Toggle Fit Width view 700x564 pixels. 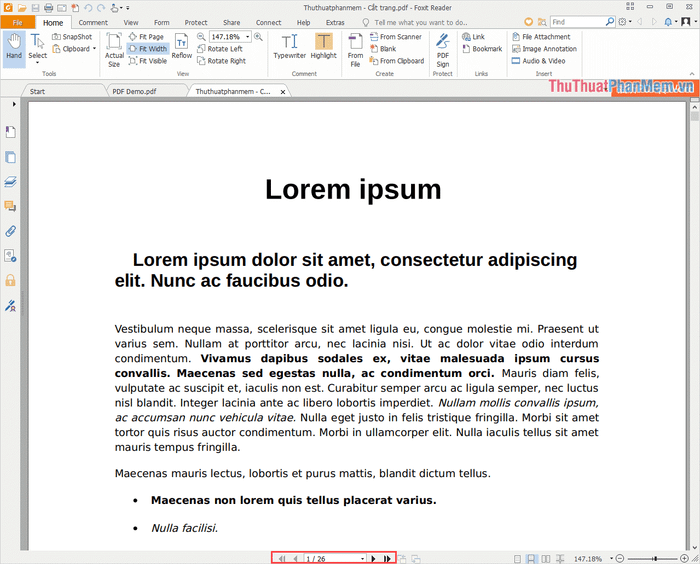pyautogui.click(x=148, y=49)
